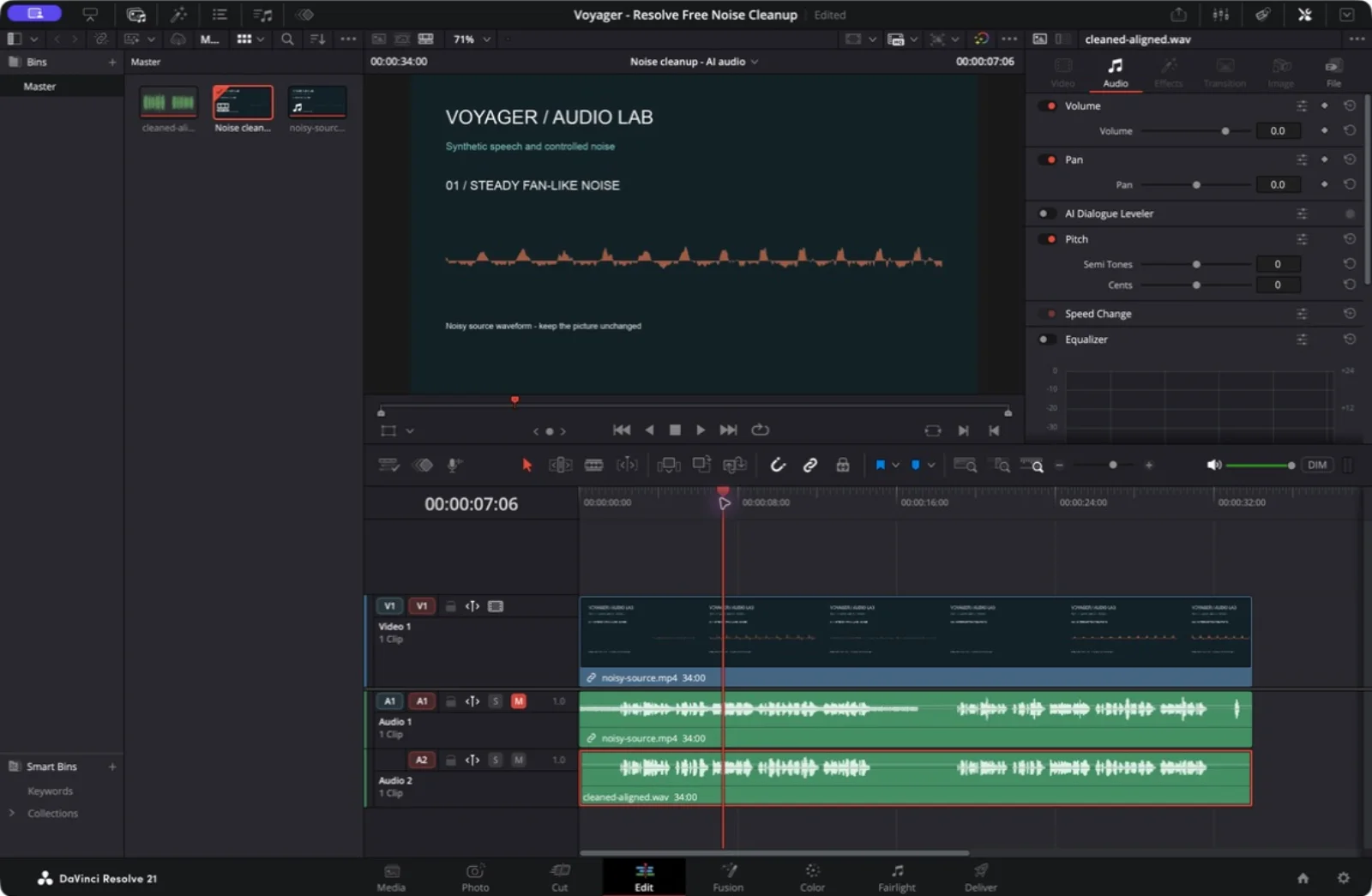The image size is (1372, 896).
Task: Toggle the timeline snapping magnet icon
Action: click(777, 465)
